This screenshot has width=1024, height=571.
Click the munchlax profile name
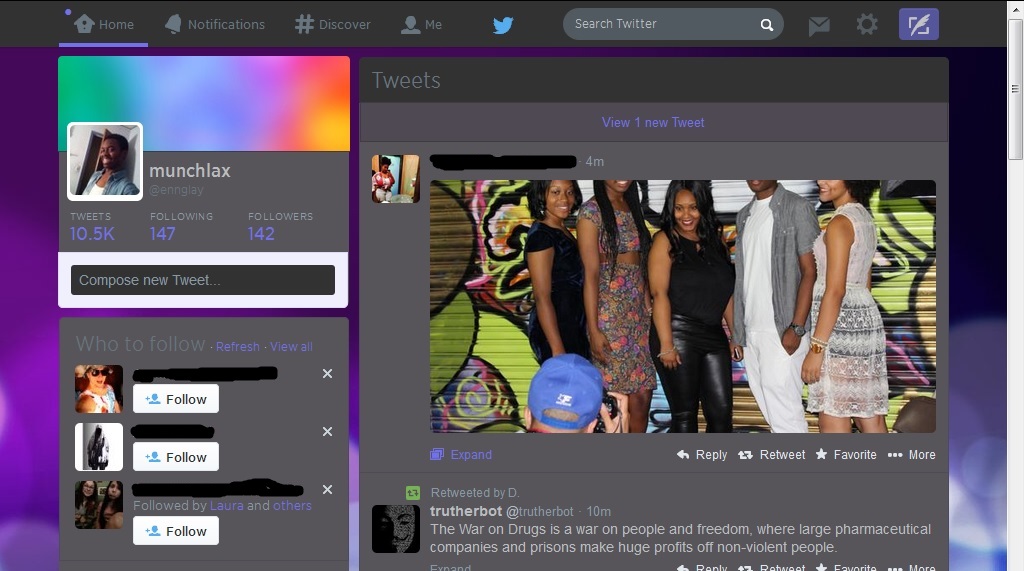coord(189,171)
